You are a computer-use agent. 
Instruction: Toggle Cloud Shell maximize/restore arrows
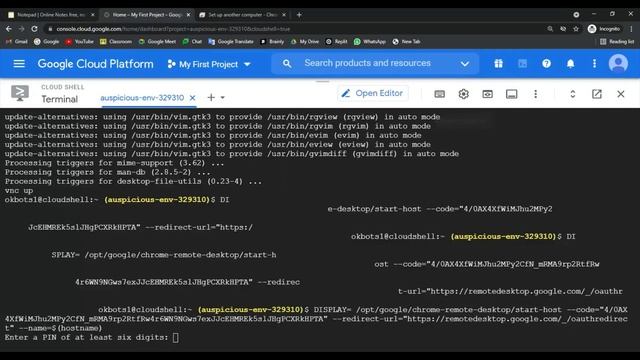click(573, 94)
